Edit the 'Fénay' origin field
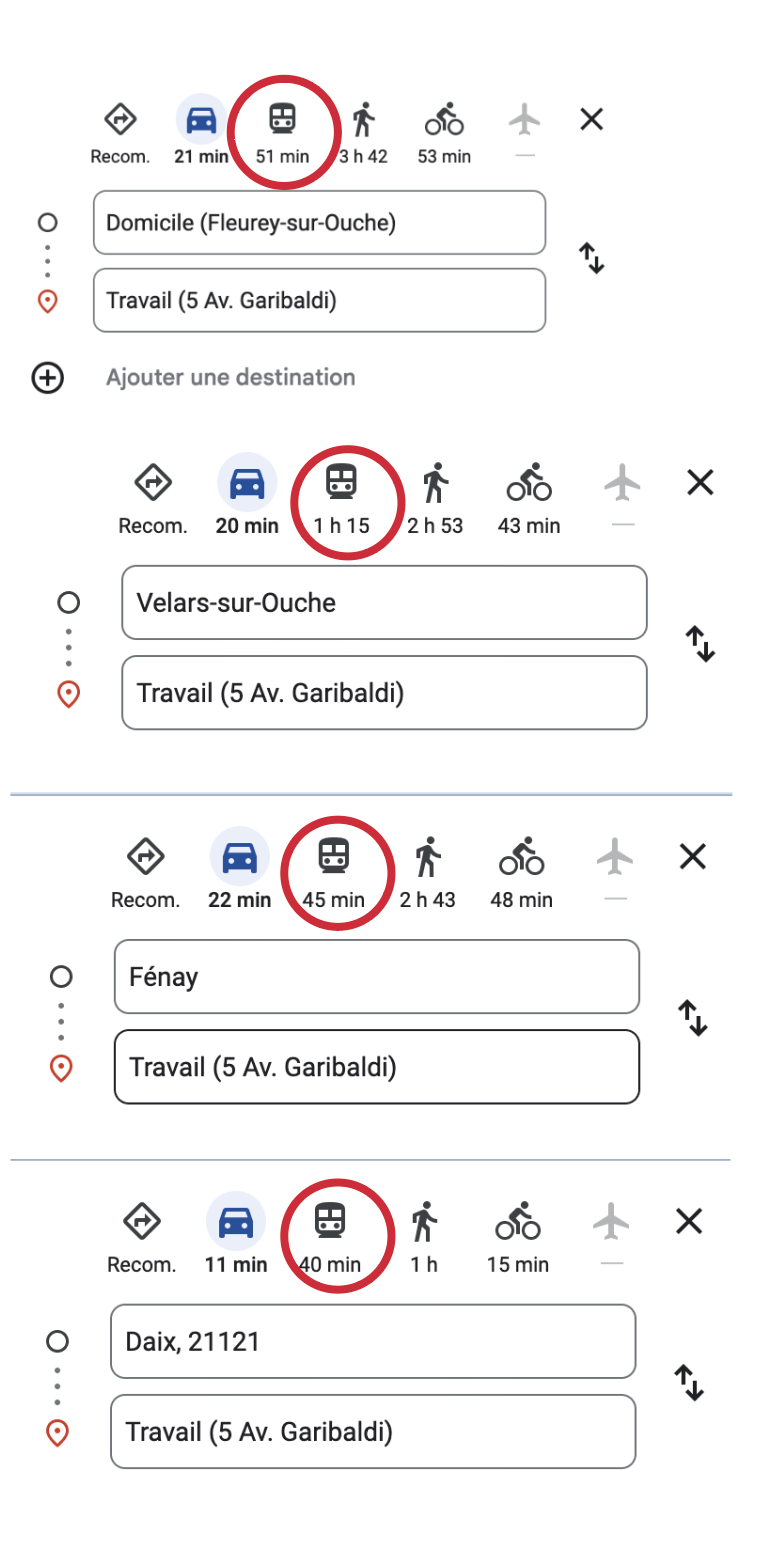Screen dimensions: 758x1560 coord(376,977)
